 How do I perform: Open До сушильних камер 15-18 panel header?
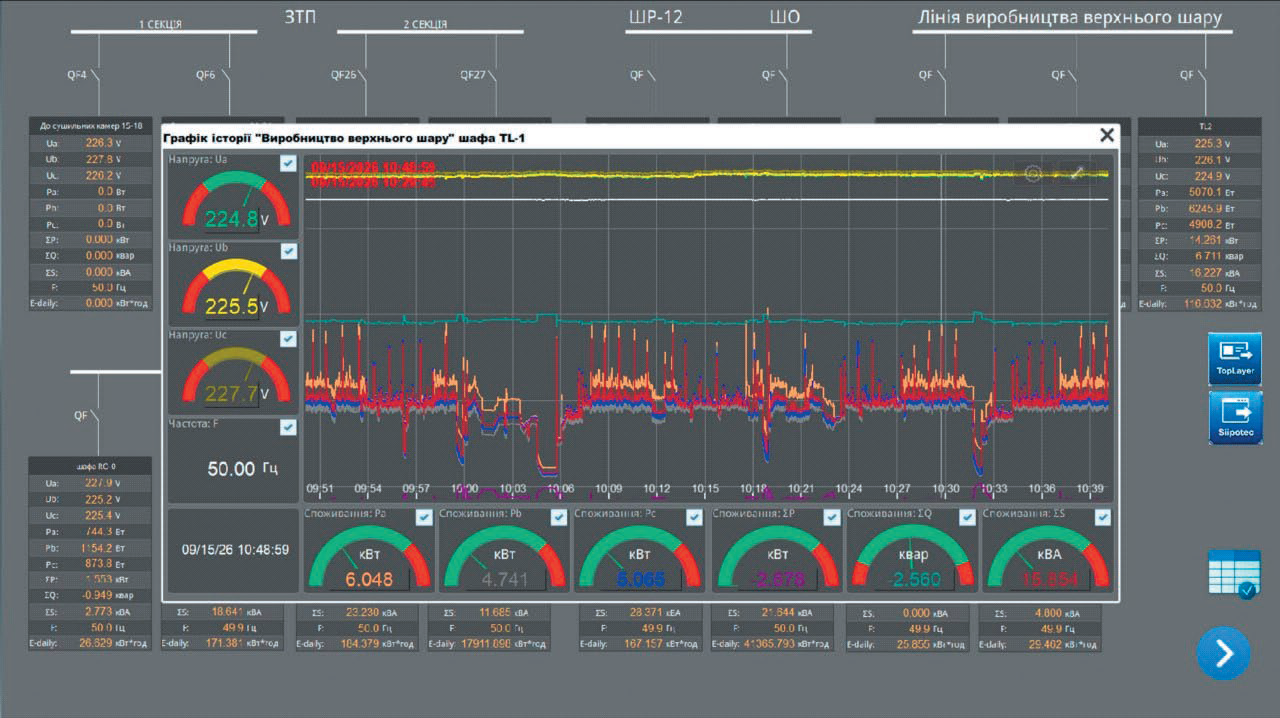91,127
